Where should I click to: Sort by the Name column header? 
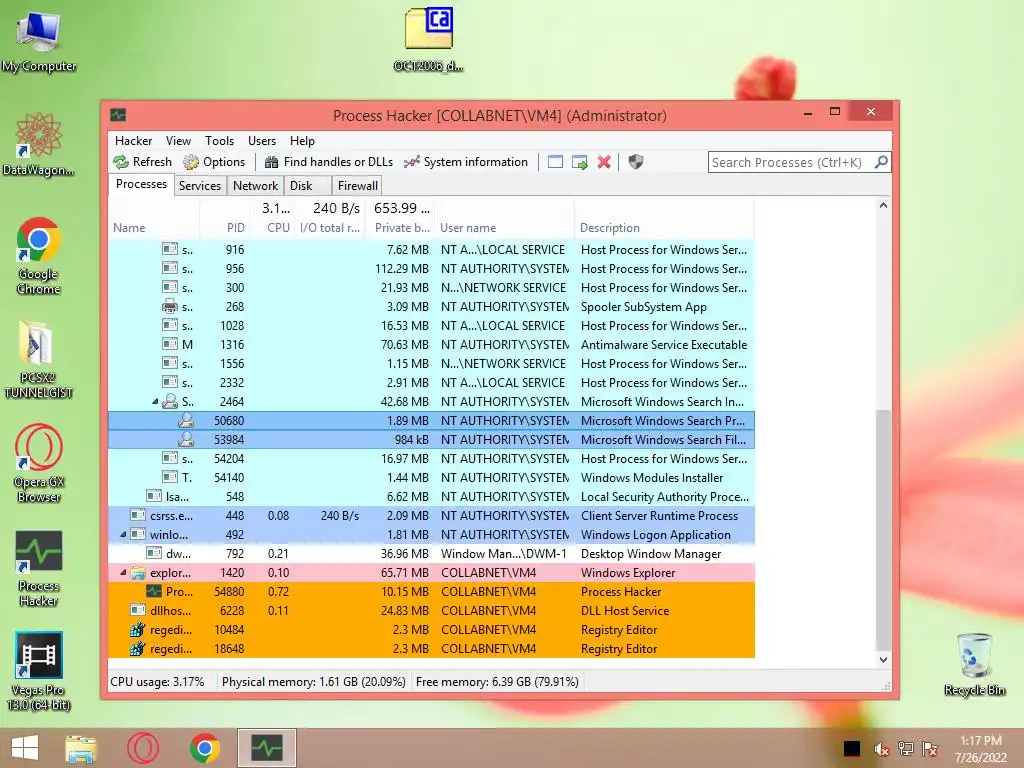click(x=154, y=228)
